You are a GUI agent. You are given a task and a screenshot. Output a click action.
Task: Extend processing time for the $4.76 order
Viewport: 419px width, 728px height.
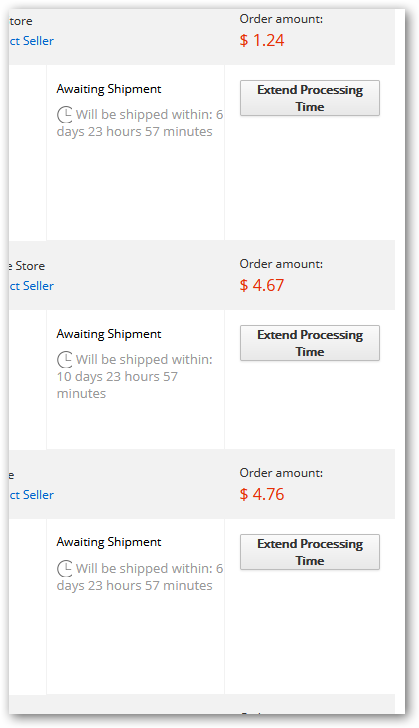(310, 552)
